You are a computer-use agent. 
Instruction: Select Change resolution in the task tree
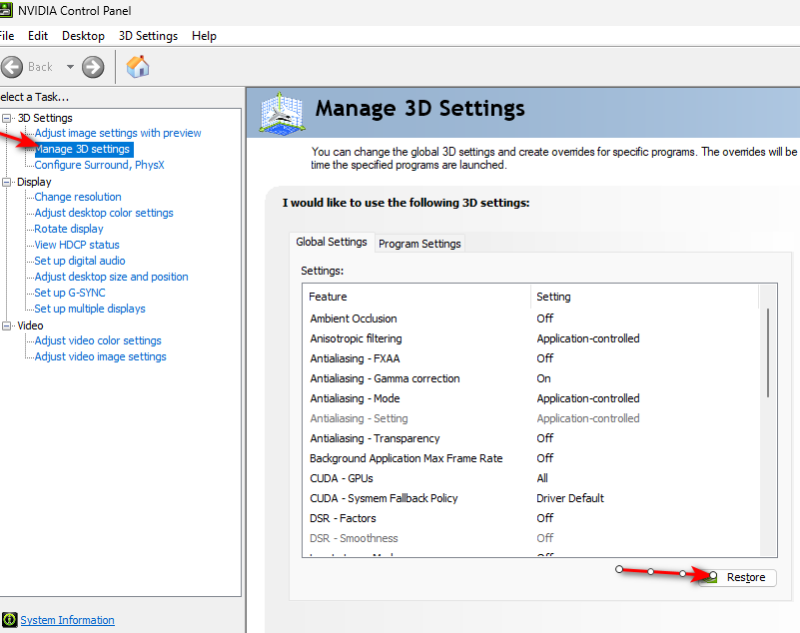[78, 197]
